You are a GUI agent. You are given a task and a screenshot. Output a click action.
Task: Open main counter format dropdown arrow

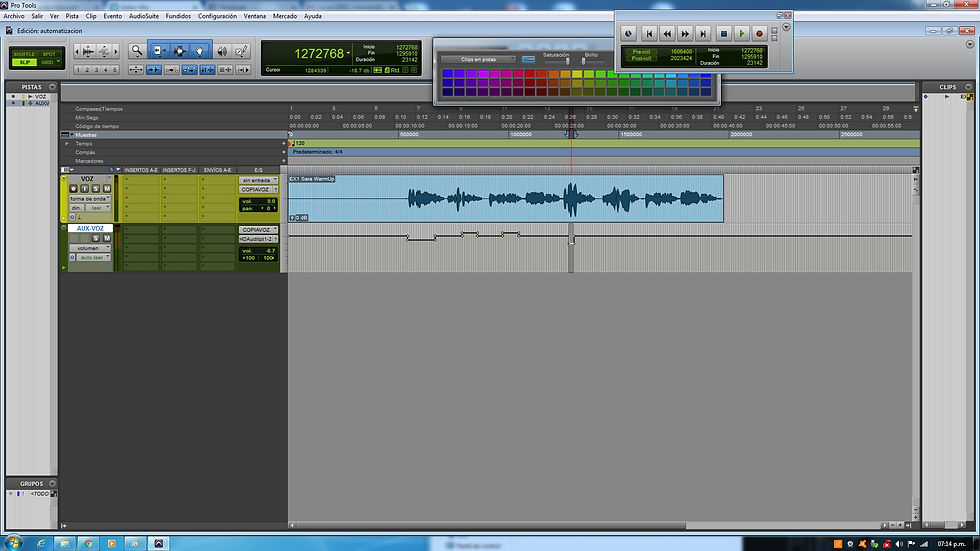click(348, 53)
